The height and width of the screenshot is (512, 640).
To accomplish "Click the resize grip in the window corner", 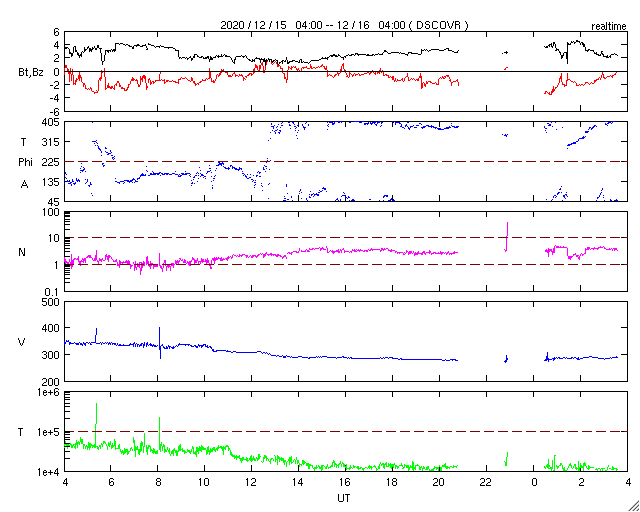I will 633,505.
